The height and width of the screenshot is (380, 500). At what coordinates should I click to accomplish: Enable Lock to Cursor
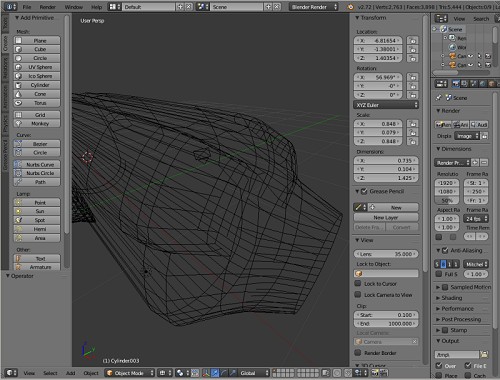[x=358, y=284]
